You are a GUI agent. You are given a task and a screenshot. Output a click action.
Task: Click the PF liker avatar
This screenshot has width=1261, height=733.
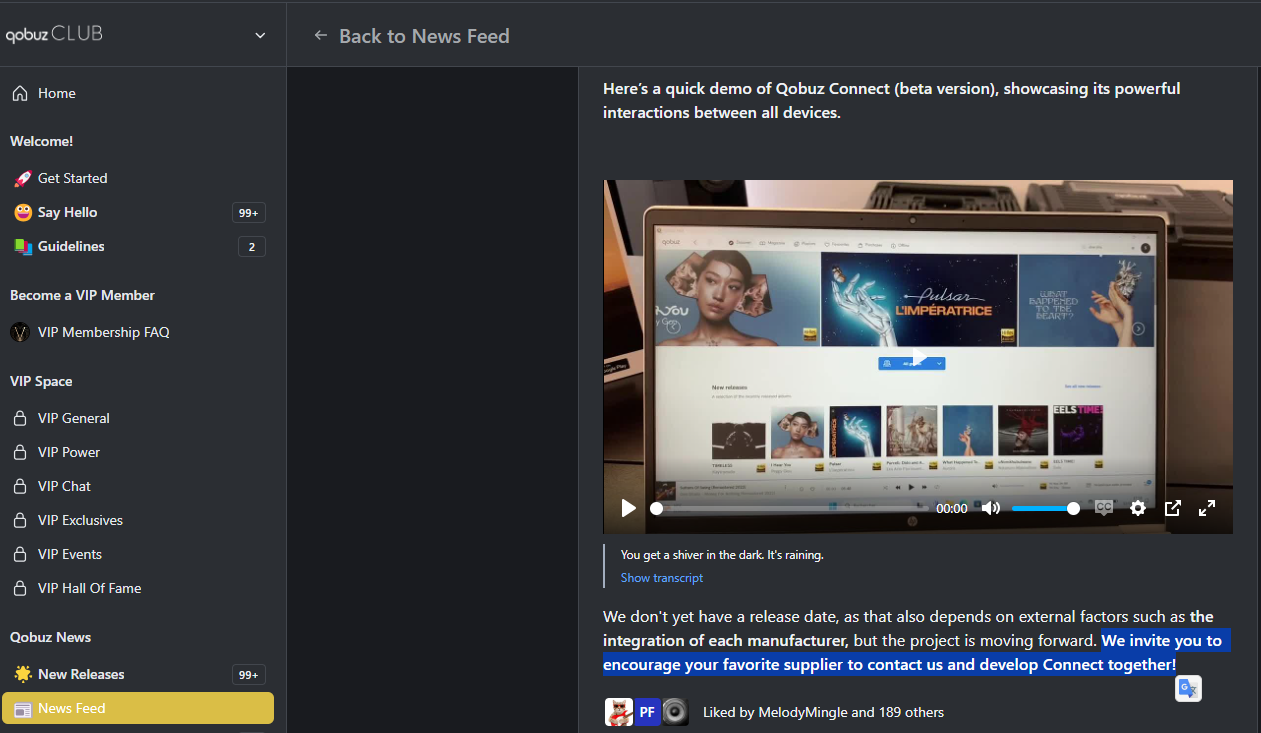tap(647, 712)
